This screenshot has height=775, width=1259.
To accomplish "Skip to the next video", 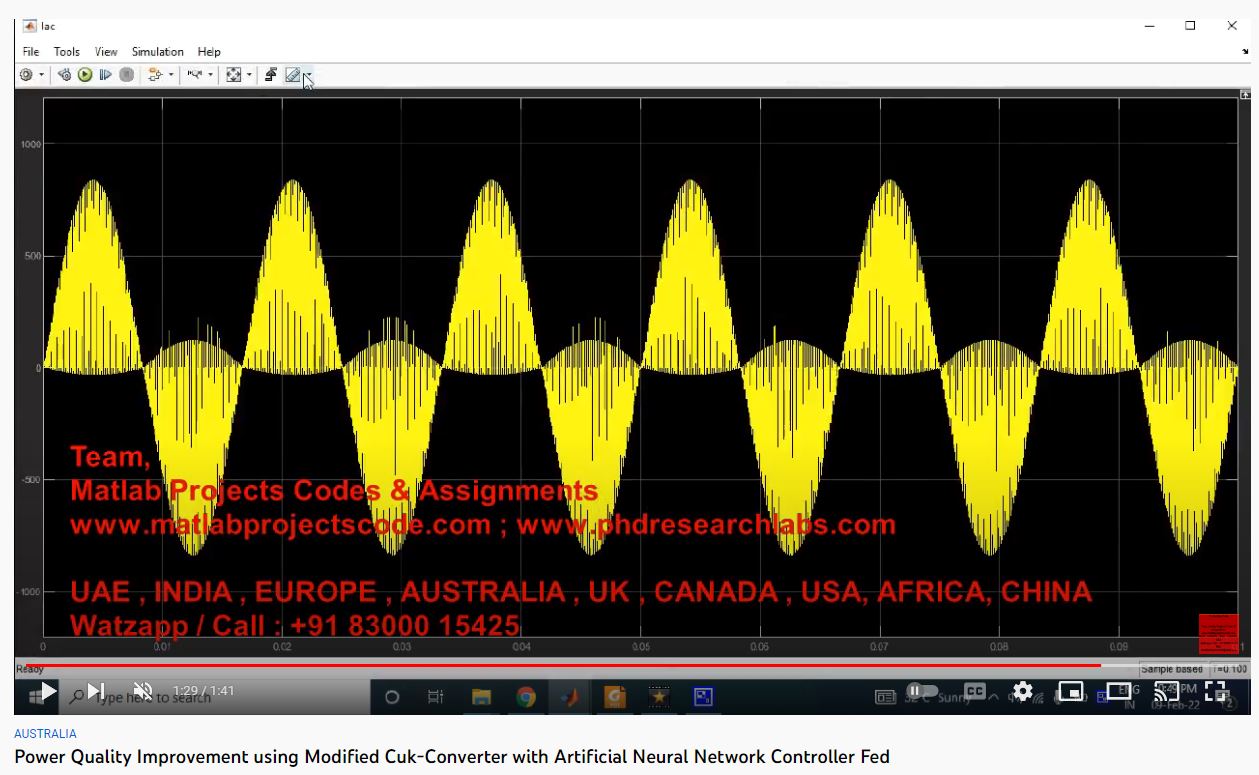I will tap(96, 691).
